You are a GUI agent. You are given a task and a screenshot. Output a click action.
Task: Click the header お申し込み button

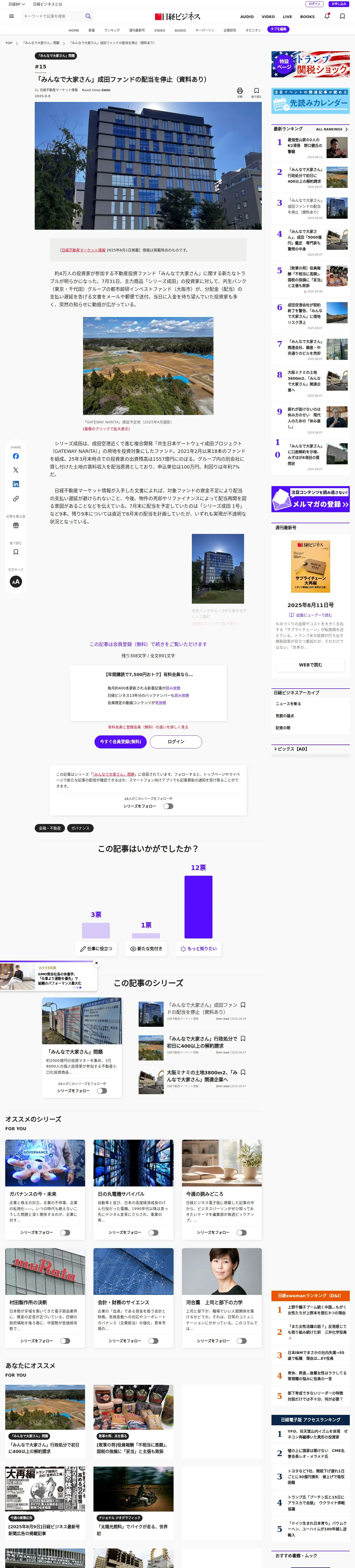tap(339, 4)
